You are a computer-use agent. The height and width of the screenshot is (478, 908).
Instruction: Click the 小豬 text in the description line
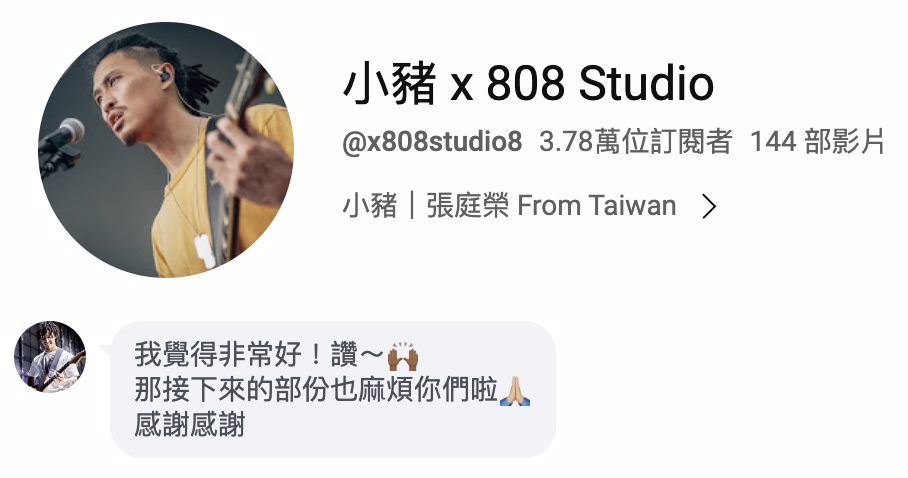369,206
